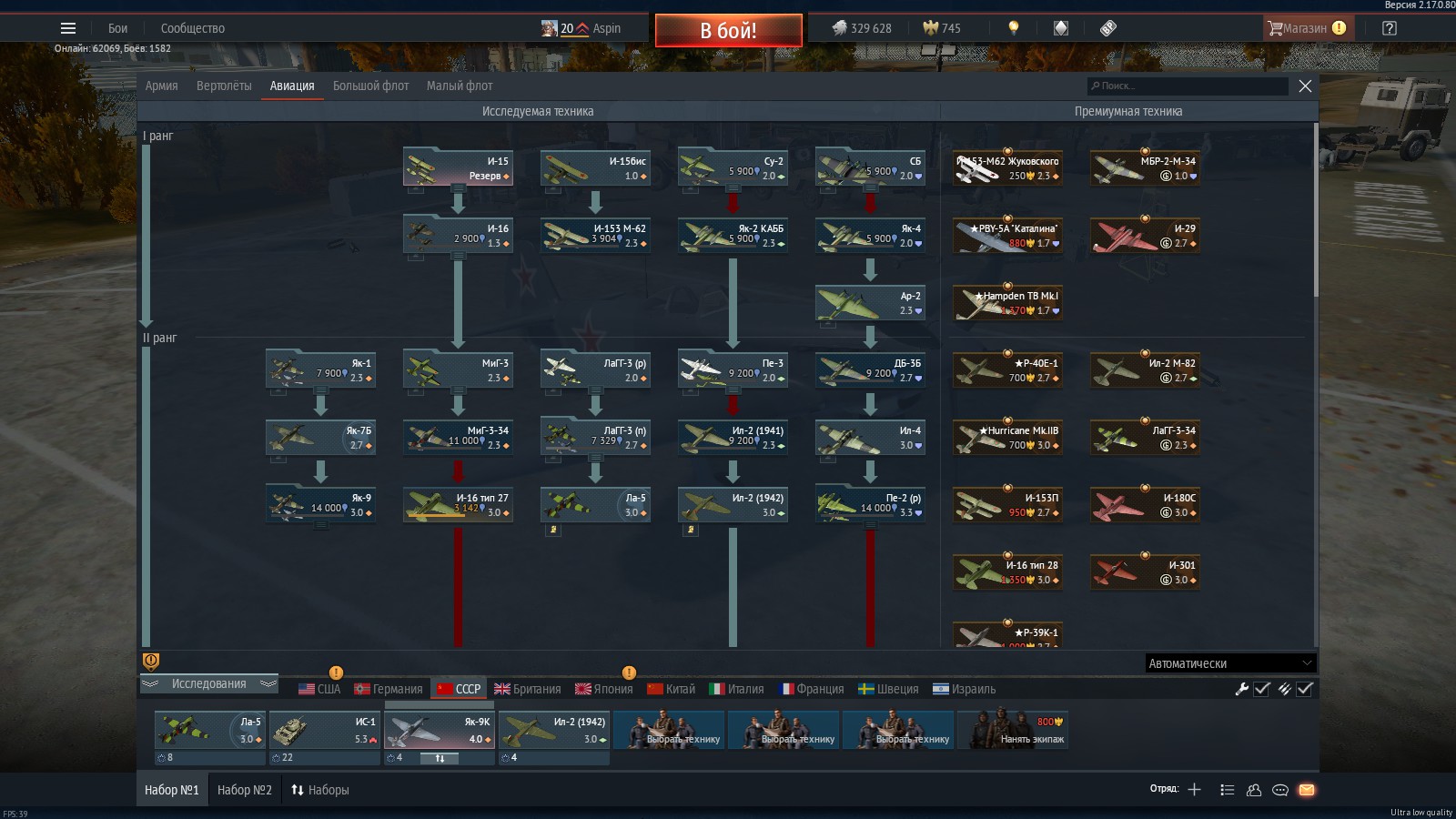Switch to the Малый флот tab
This screenshot has height=819, width=1456.
tap(460, 86)
